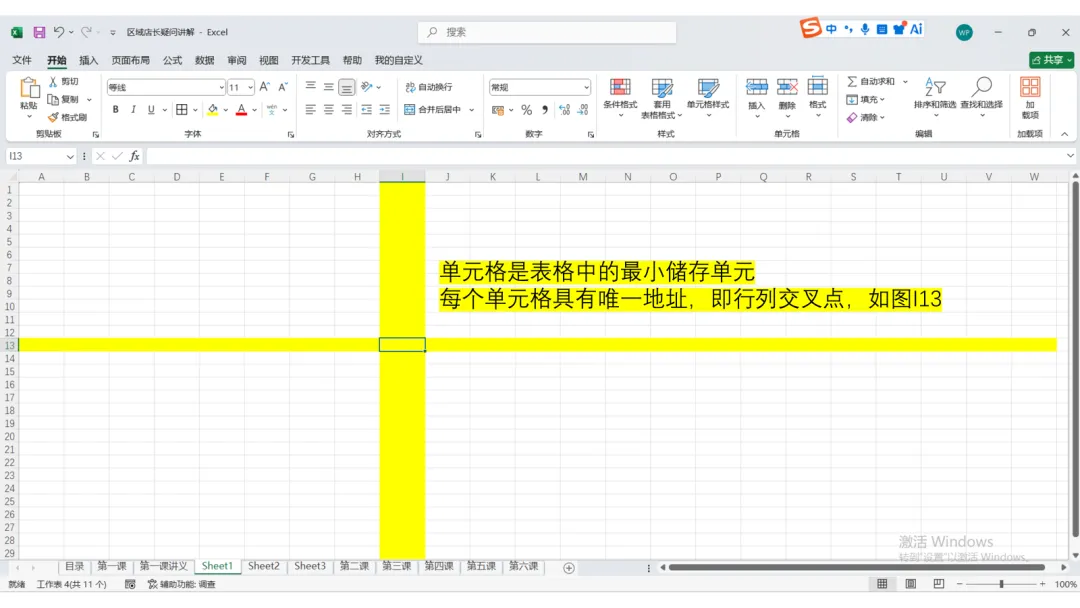Switch to page break preview
Viewport: 1080px width, 608px height.
tap(939, 584)
